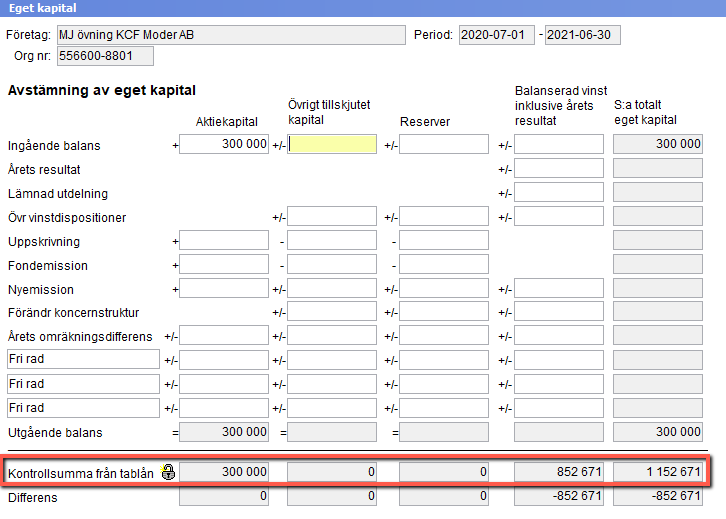
Task: Click third Fri rad Balanserad vinst field
Action: click(x=559, y=408)
